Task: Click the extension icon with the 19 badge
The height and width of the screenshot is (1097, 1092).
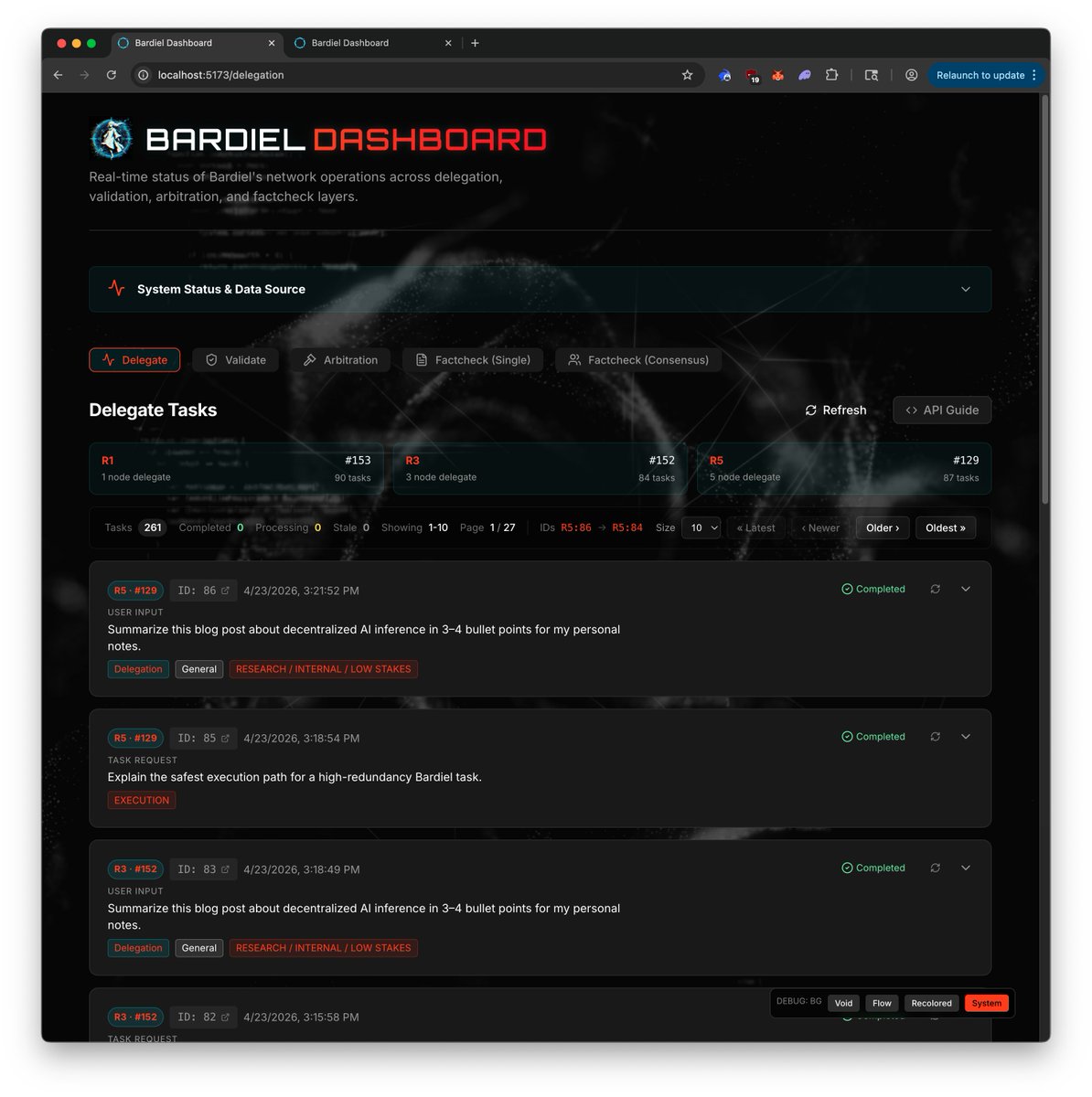Action: coord(752,76)
